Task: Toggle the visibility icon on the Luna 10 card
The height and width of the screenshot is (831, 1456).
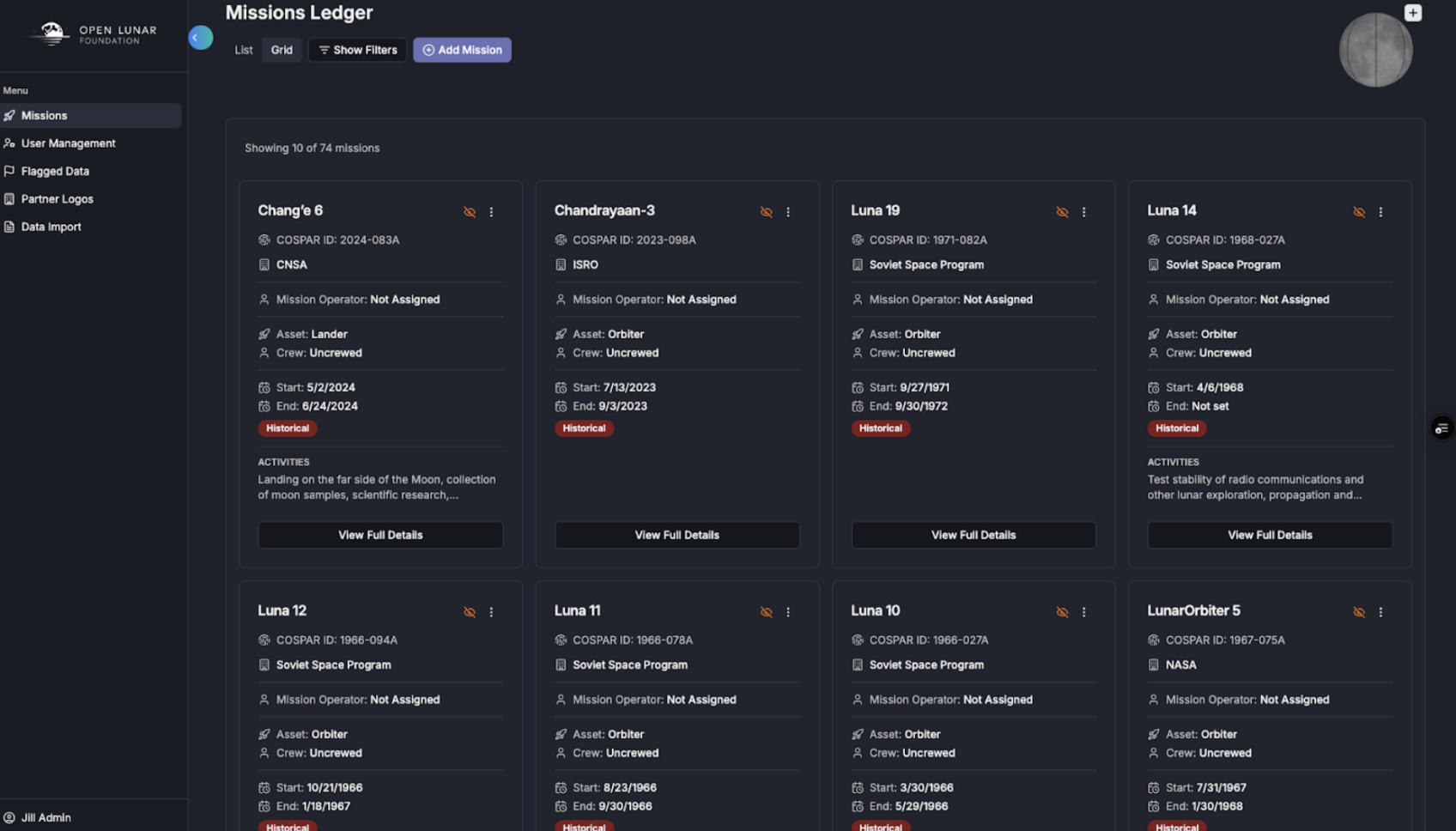Action: pyautogui.click(x=1062, y=612)
